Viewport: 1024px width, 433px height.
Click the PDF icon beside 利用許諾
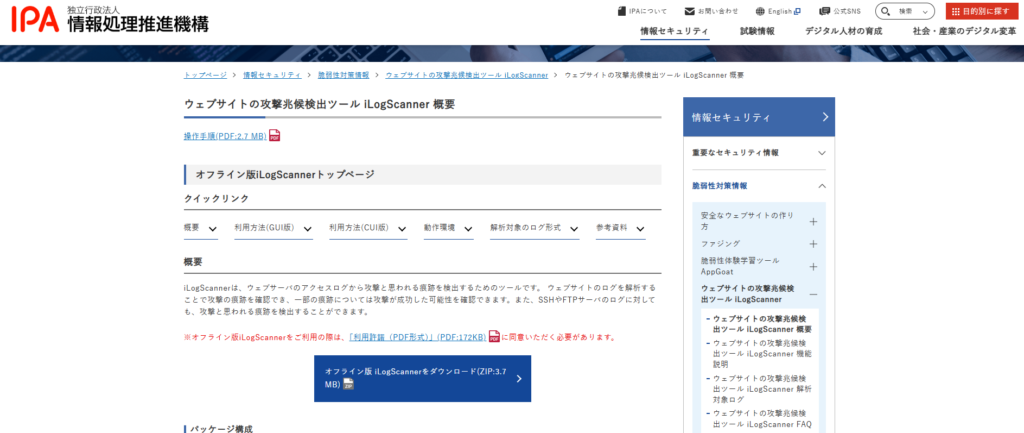494,337
